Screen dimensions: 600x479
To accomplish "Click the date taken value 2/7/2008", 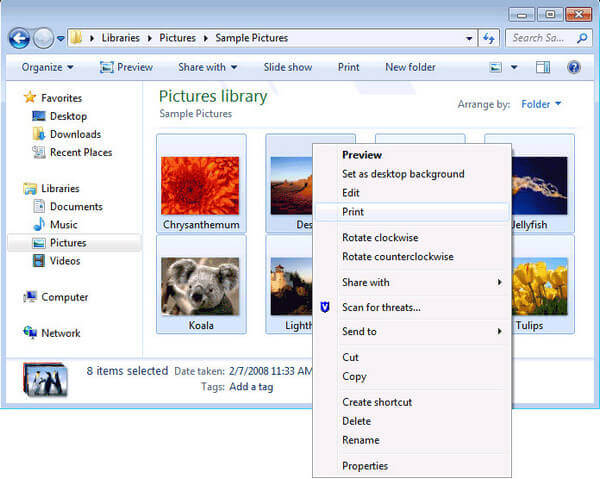I will coord(271,371).
